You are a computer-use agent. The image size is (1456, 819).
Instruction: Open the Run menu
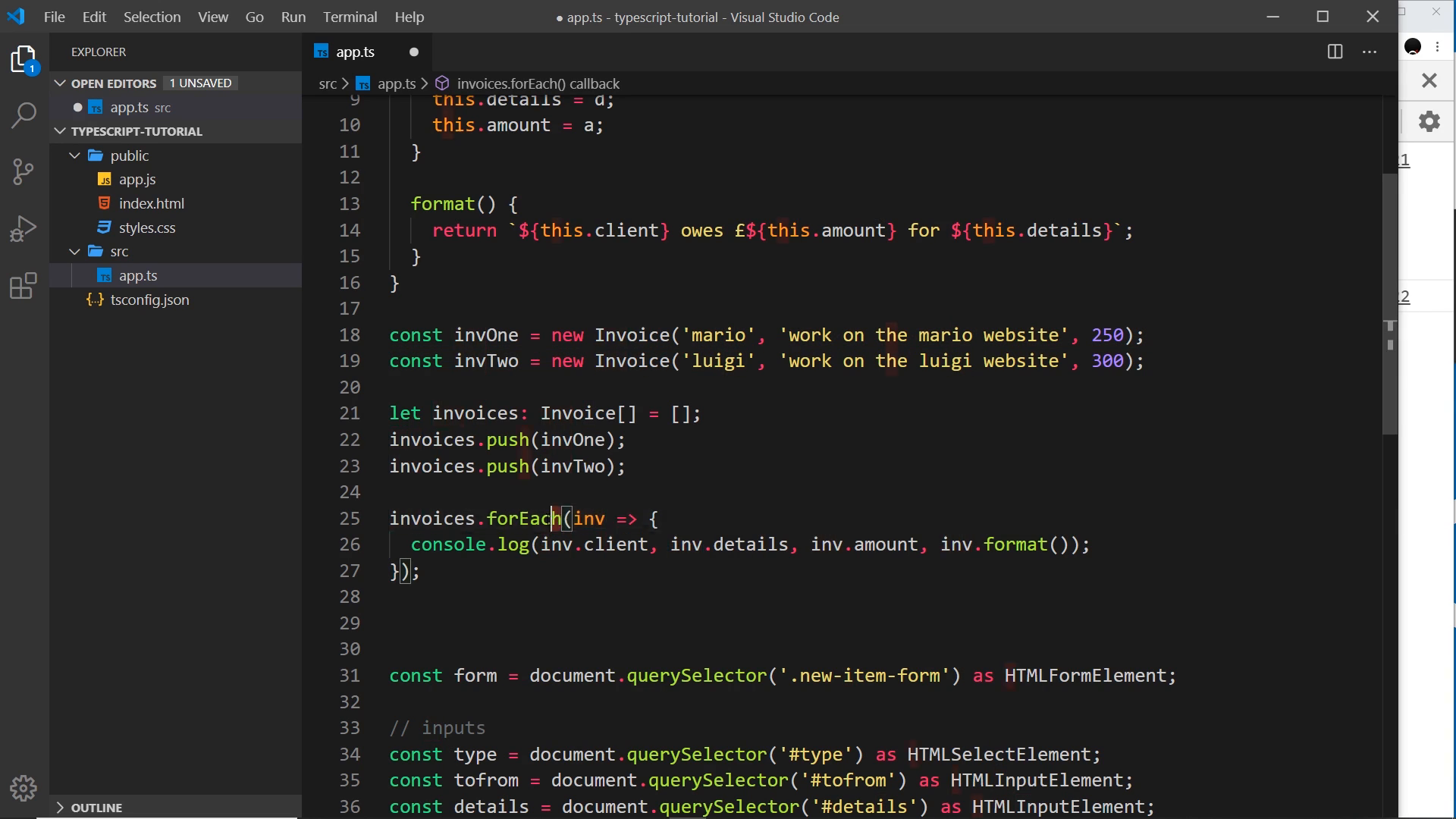293,17
